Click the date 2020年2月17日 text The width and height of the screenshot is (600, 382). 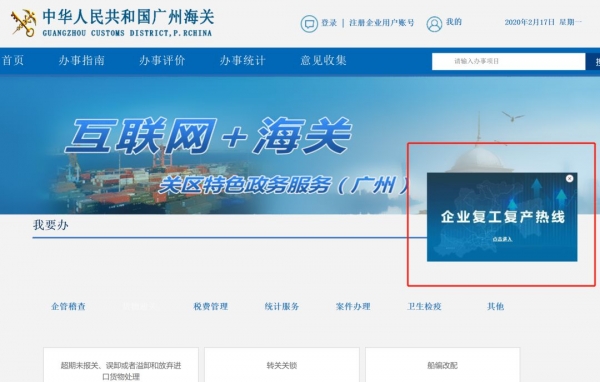click(x=530, y=22)
